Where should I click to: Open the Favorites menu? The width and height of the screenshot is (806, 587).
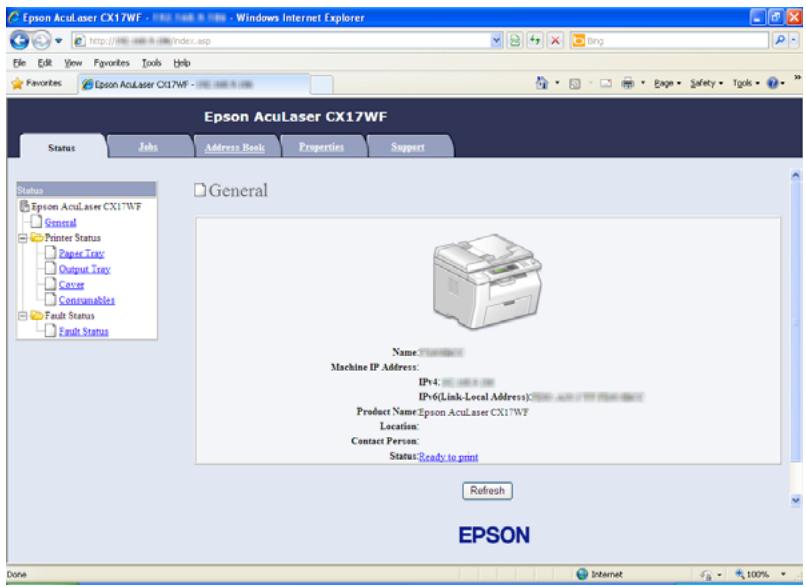111,63
